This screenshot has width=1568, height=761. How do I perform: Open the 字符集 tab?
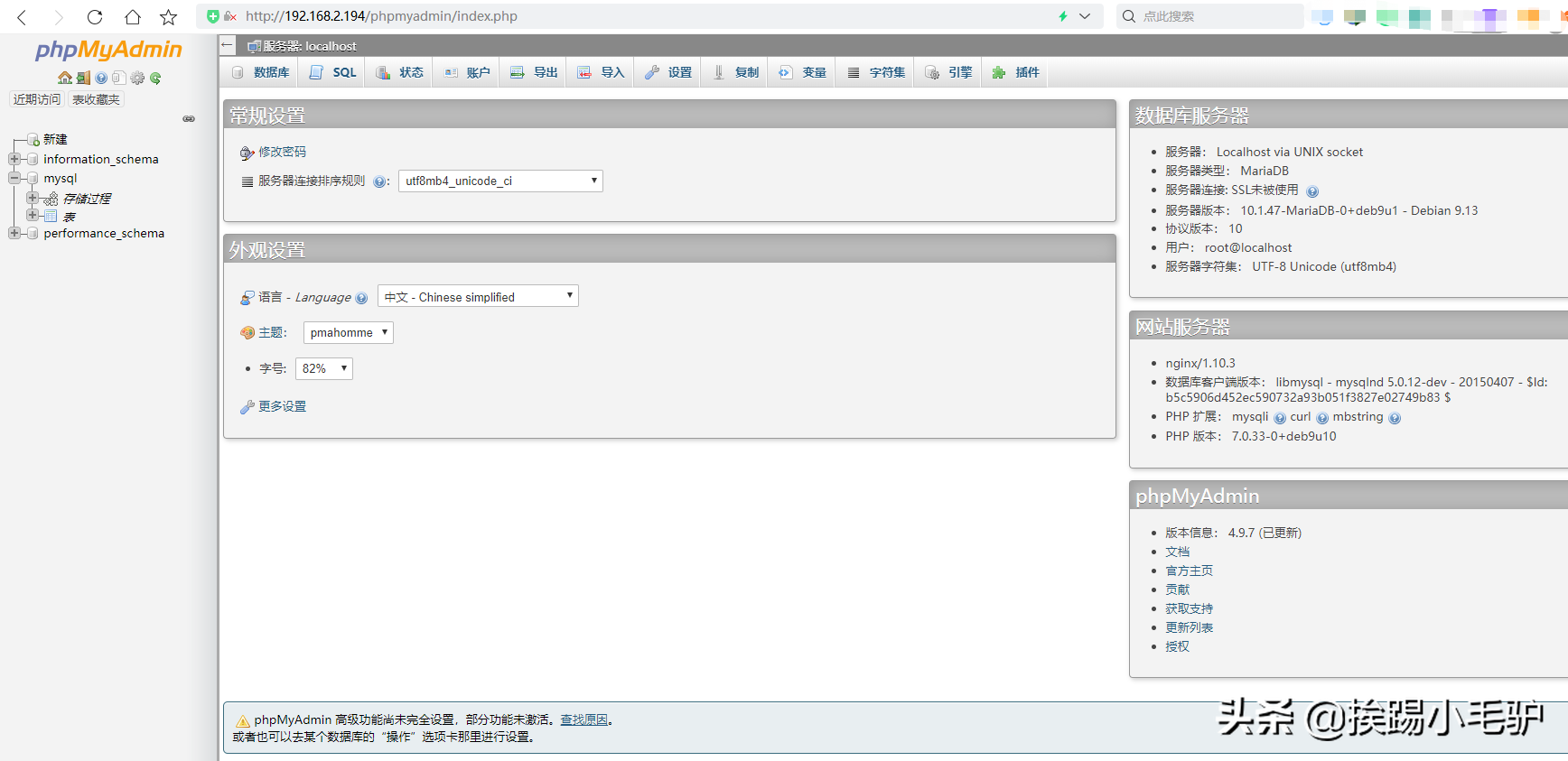875,72
